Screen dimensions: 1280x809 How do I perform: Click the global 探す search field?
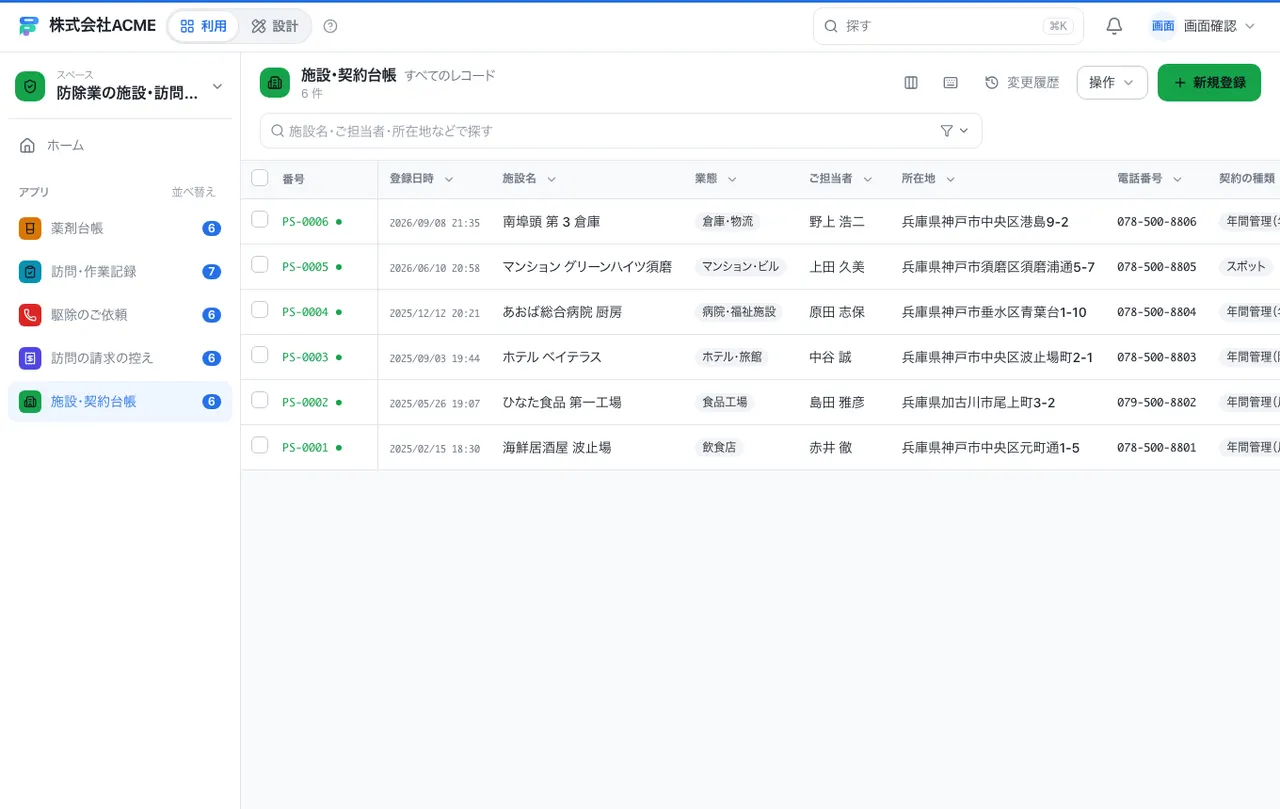tap(948, 26)
